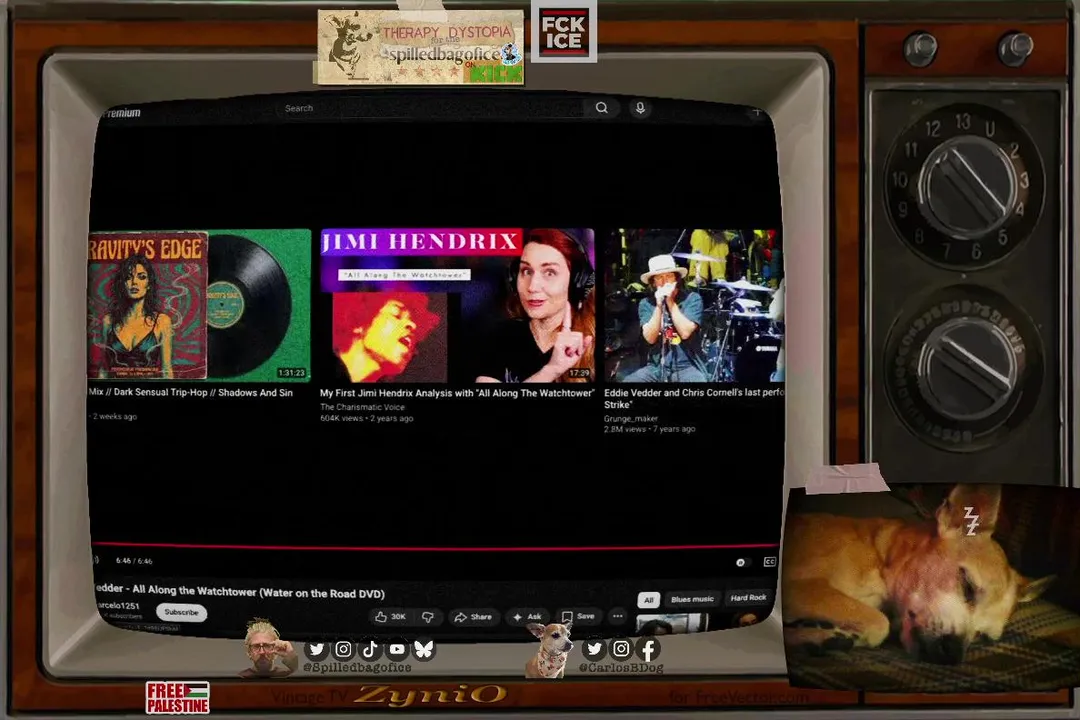Click the Therapy Dystopia spilledbagofice banner
Screen dimensions: 1080x720
(x=419, y=47)
